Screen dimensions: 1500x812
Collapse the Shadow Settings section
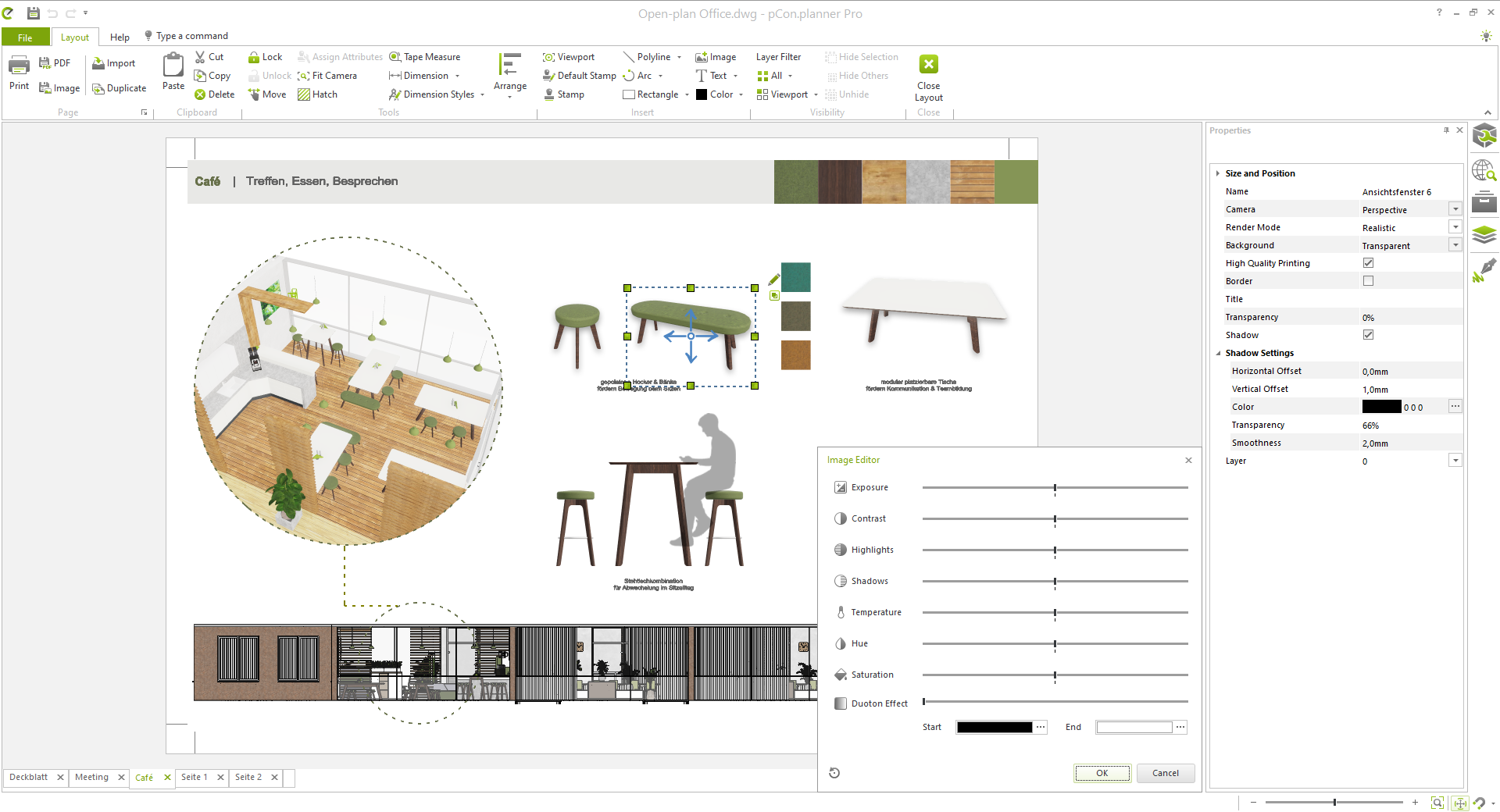coord(1218,353)
